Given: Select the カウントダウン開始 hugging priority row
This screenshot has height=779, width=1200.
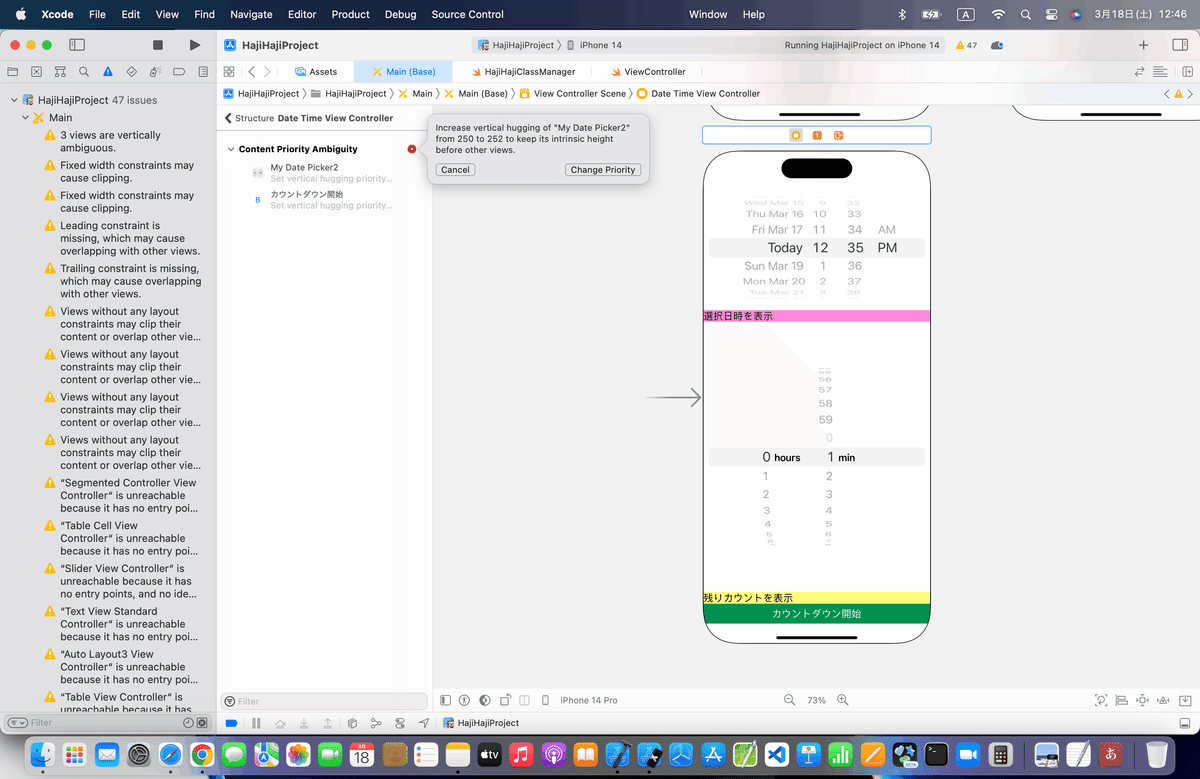Looking at the screenshot, I should pyautogui.click(x=324, y=200).
